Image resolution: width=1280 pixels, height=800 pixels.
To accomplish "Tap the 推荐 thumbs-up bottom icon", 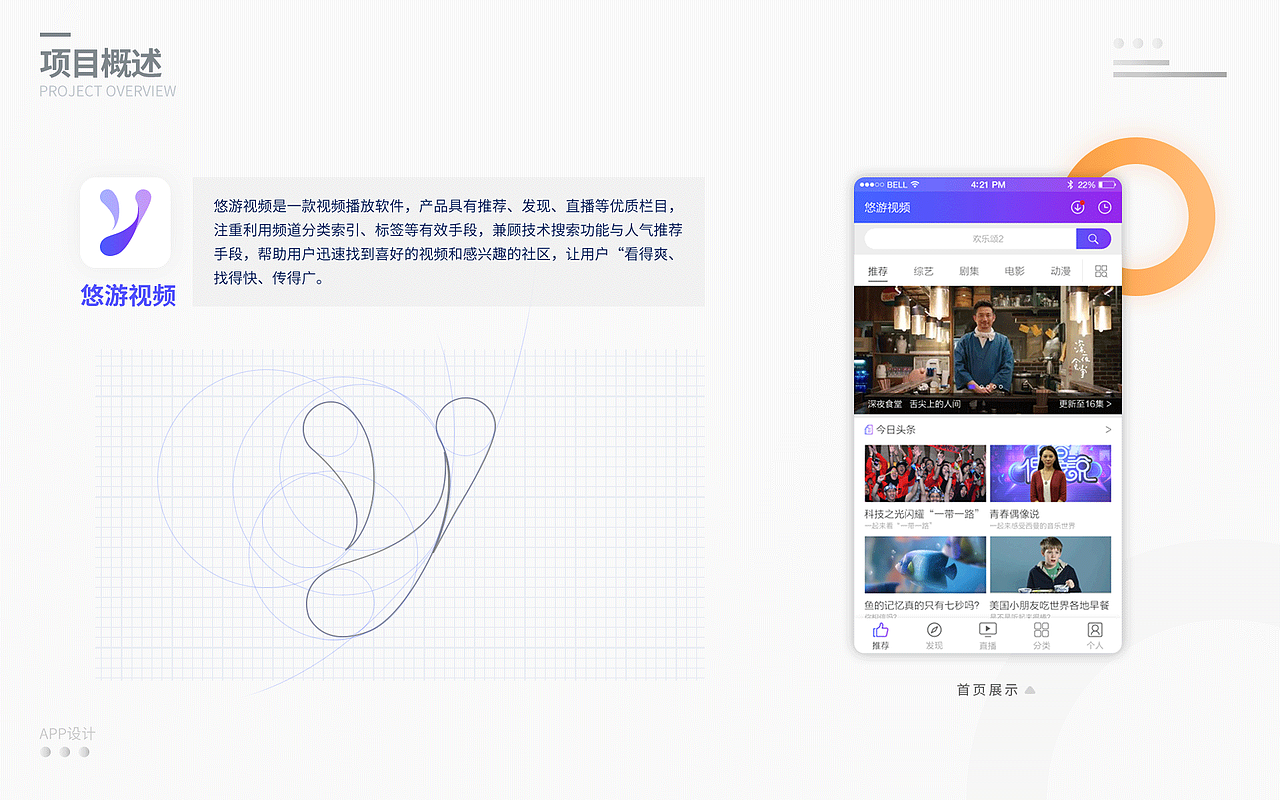I will pyautogui.click(x=880, y=630).
